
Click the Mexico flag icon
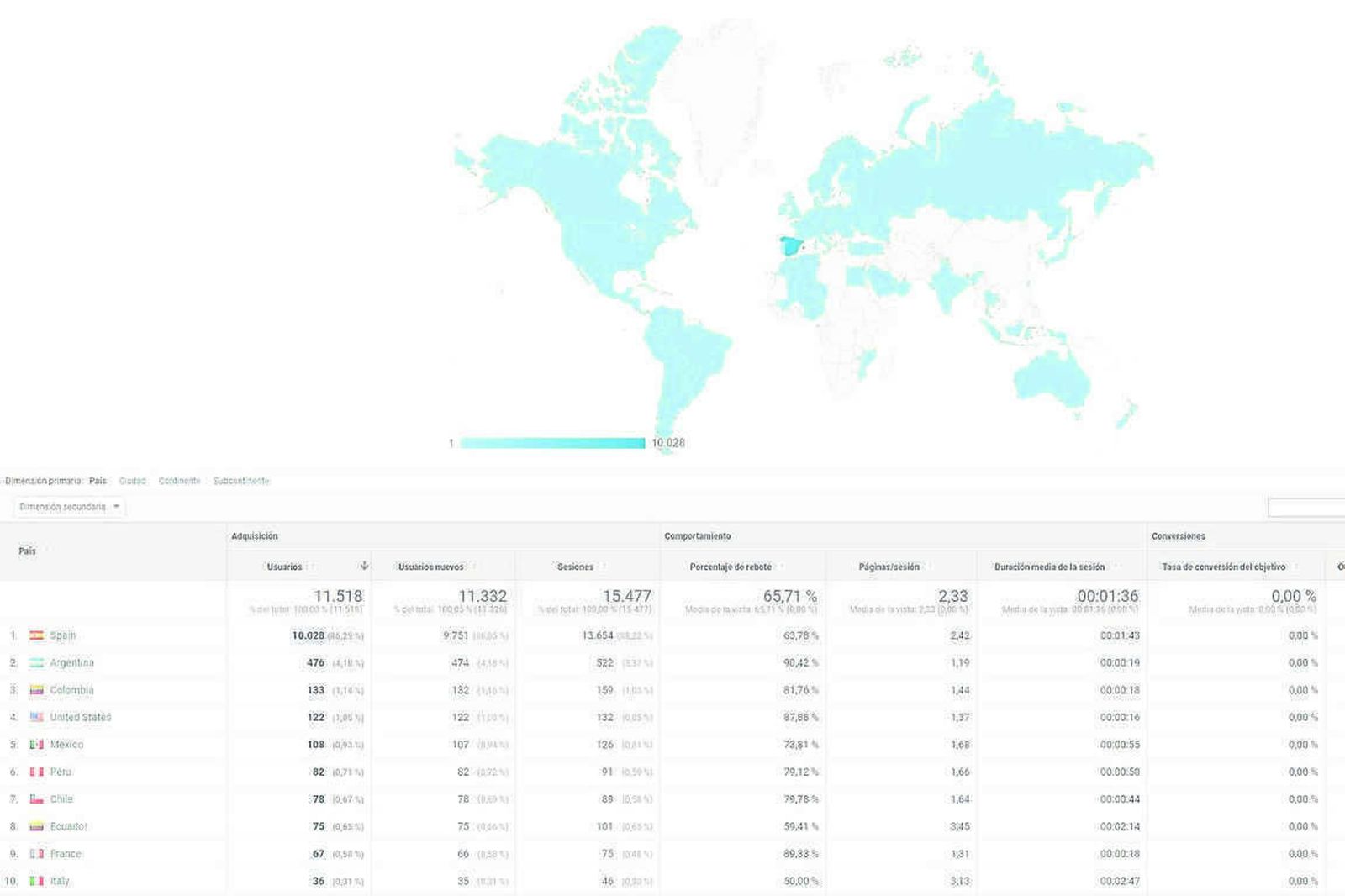pos(35,744)
